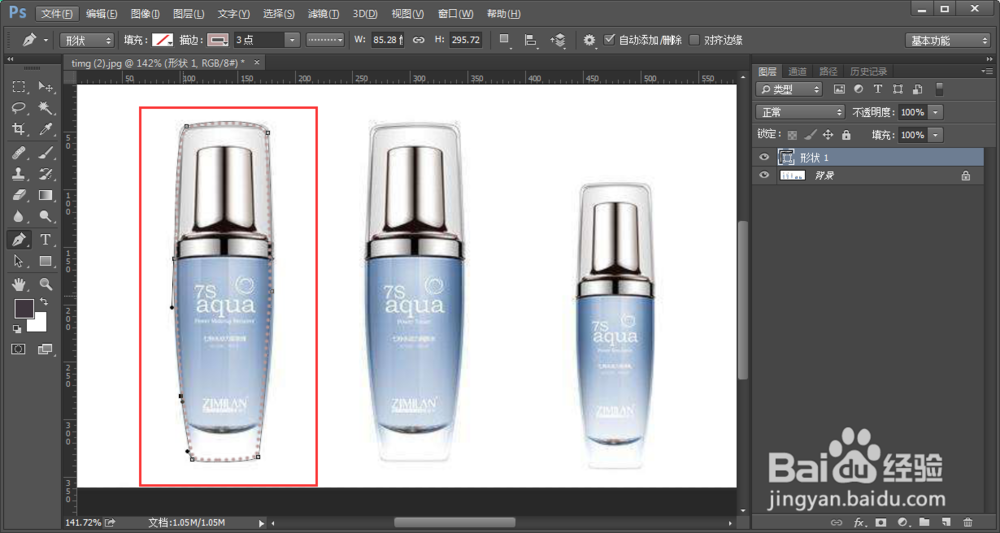1000x533 pixels.
Task: Filter layers by smart objects
Action: [x=917, y=89]
